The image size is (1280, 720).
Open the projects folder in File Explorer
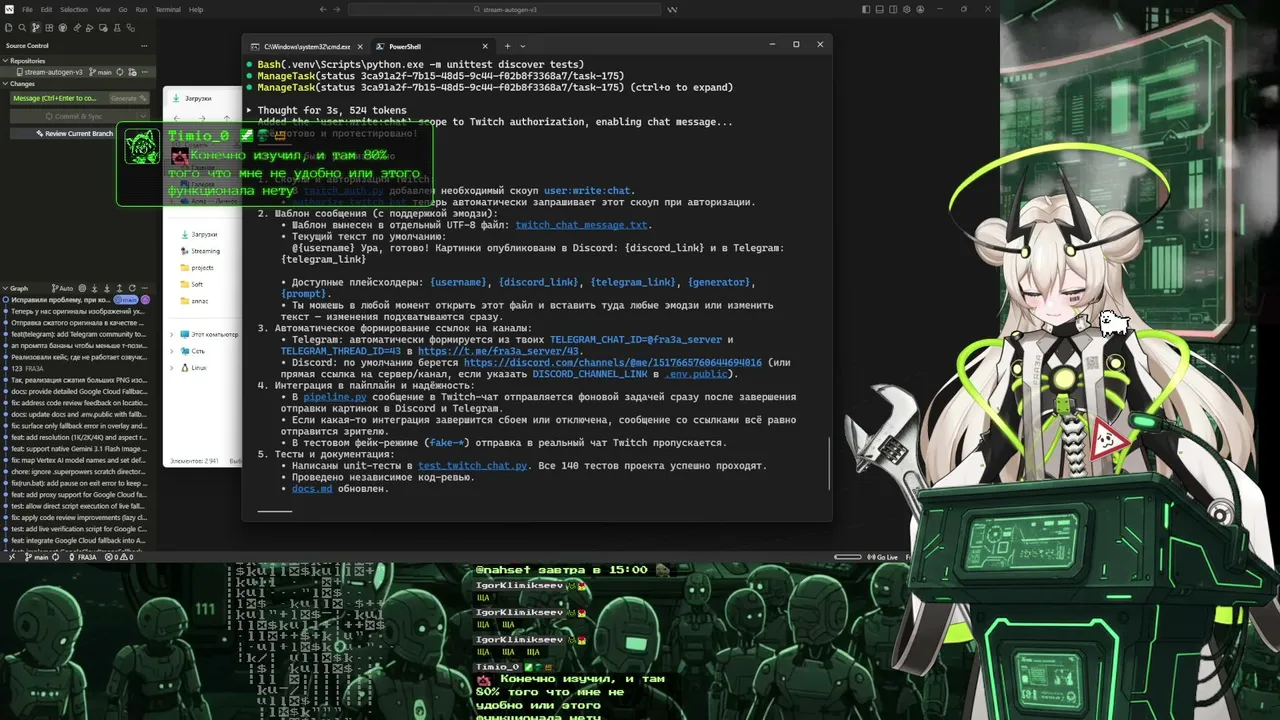(197, 268)
